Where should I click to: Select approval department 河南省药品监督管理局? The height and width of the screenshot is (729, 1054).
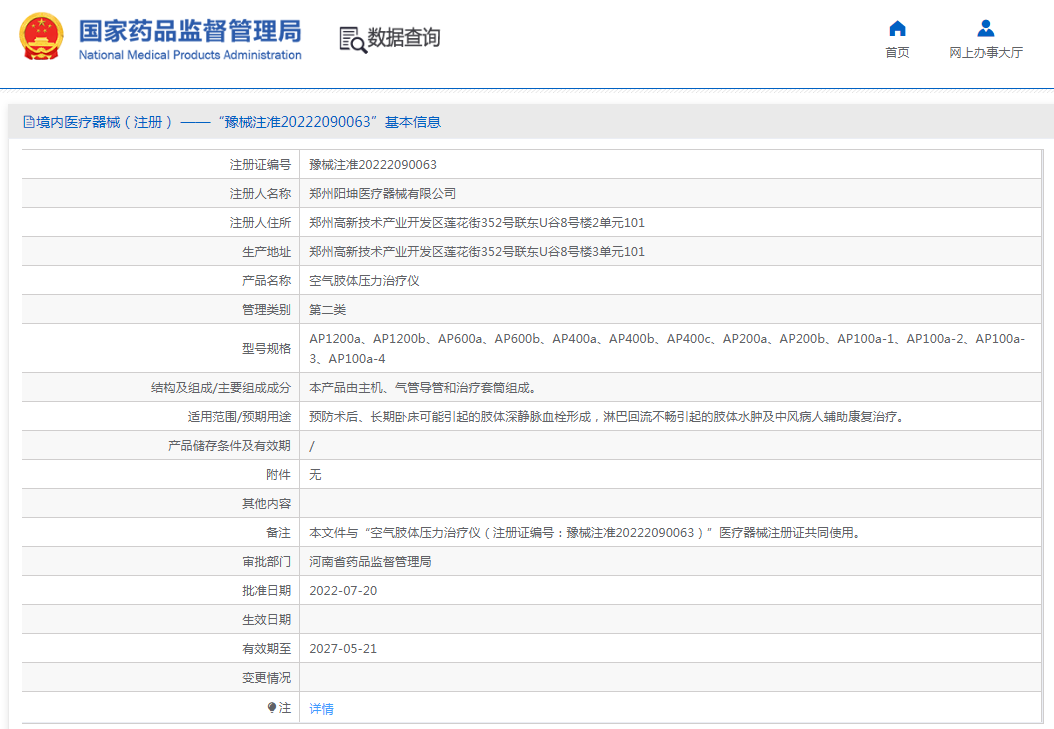pos(370,561)
